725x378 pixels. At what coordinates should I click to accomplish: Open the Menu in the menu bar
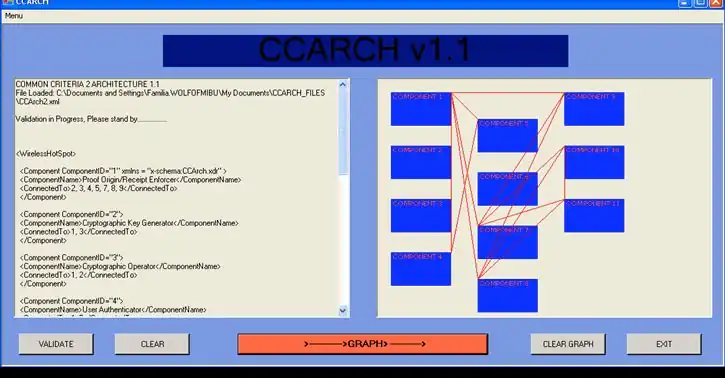point(14,16)
